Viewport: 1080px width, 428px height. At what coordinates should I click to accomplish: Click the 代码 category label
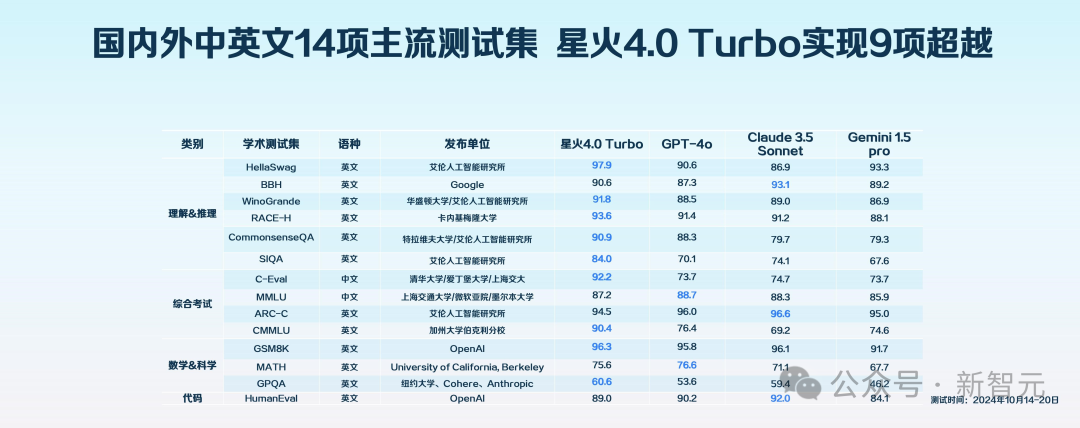(192, 398)
